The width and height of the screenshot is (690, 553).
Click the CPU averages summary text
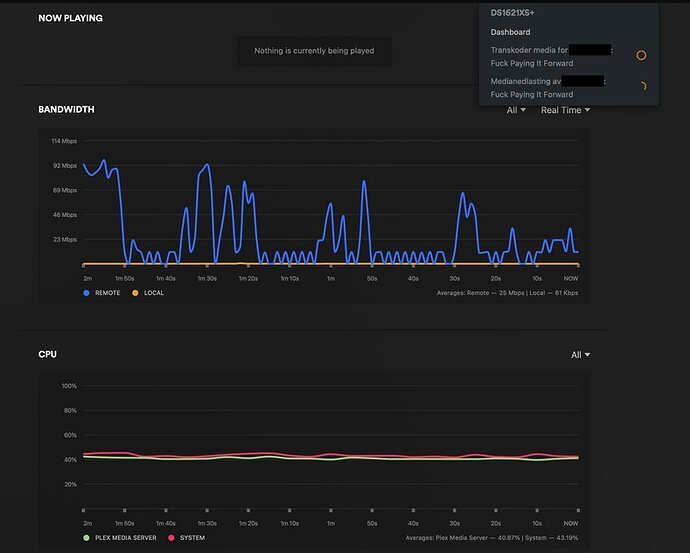[492, 538]
